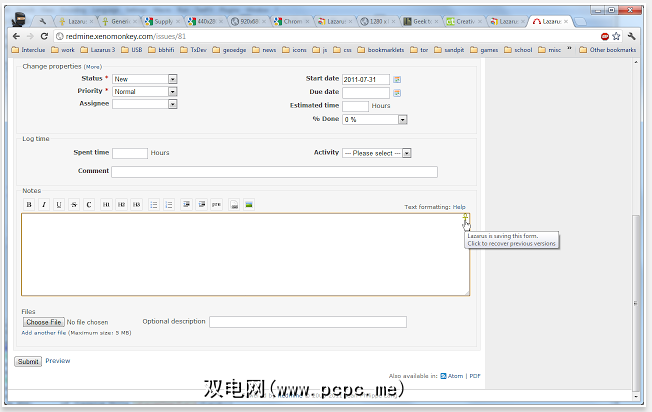Screen dimensions: 652x412
Task: Apply italic formatting in Notes toolbar
Action: coord(43,205)
